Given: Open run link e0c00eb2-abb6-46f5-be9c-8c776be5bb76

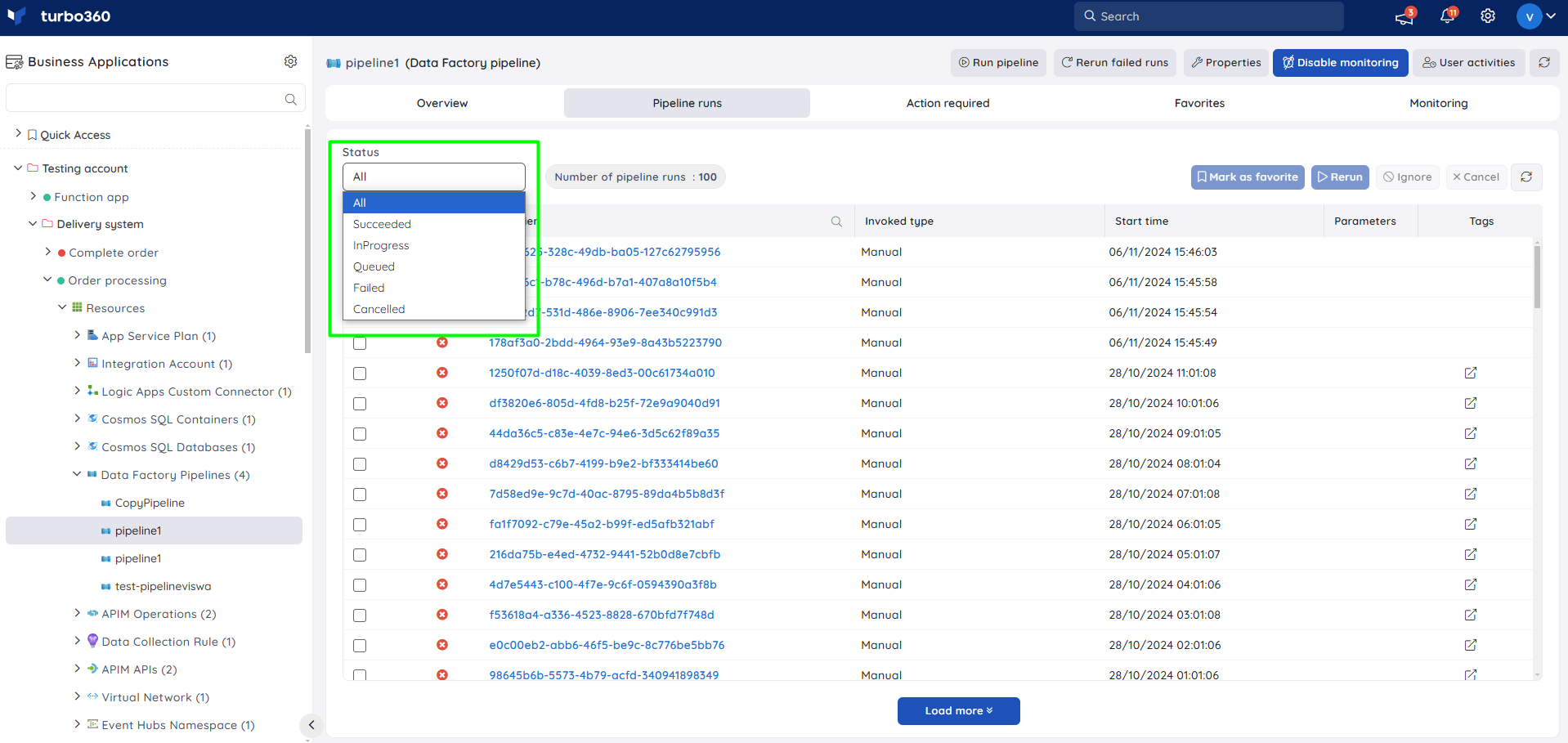Looking at the screenshot, I should pyautogui.click(x=607, y=645).
